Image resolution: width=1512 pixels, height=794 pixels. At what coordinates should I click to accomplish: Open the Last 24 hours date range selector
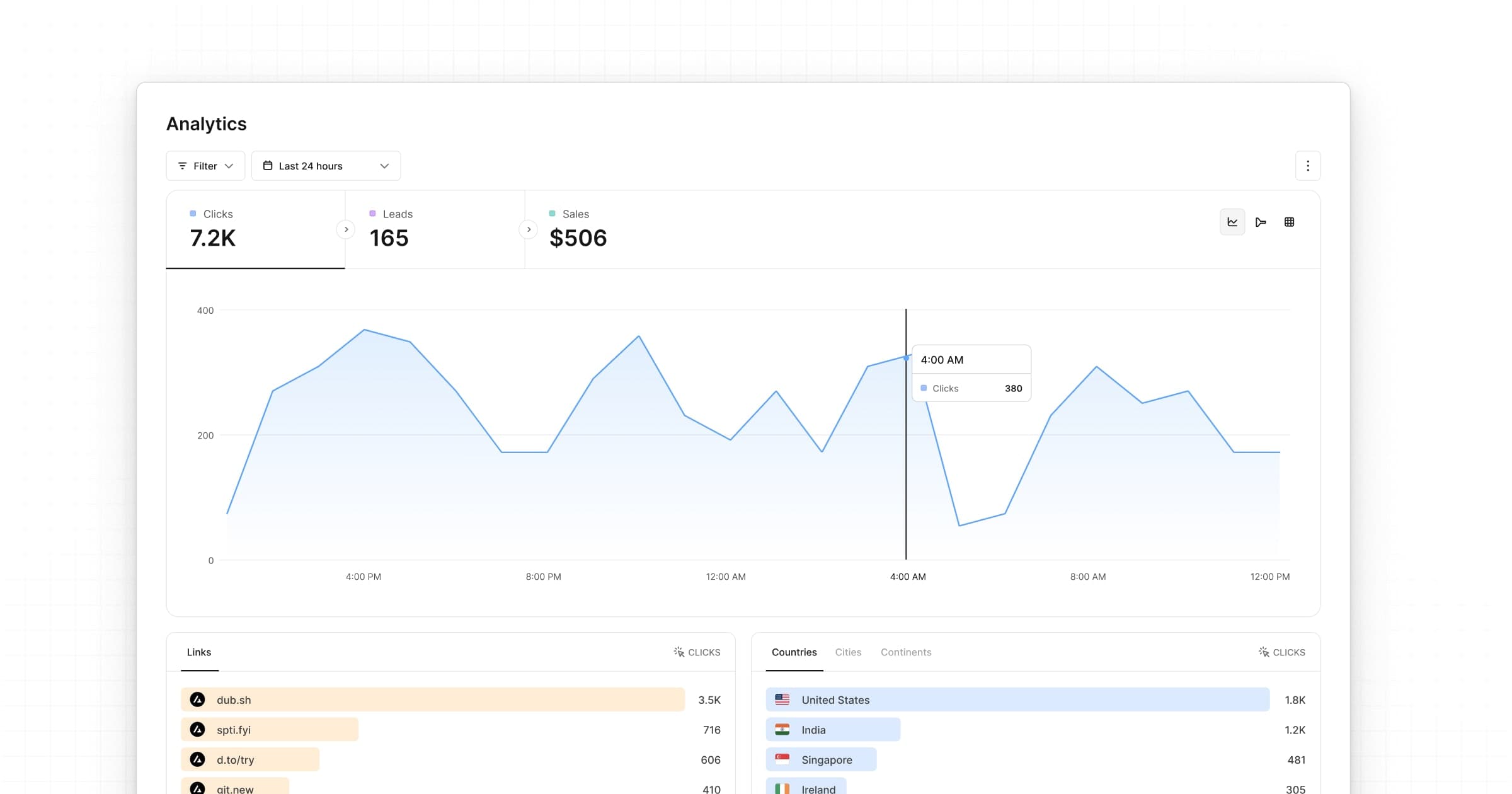[x=326, y=166]
